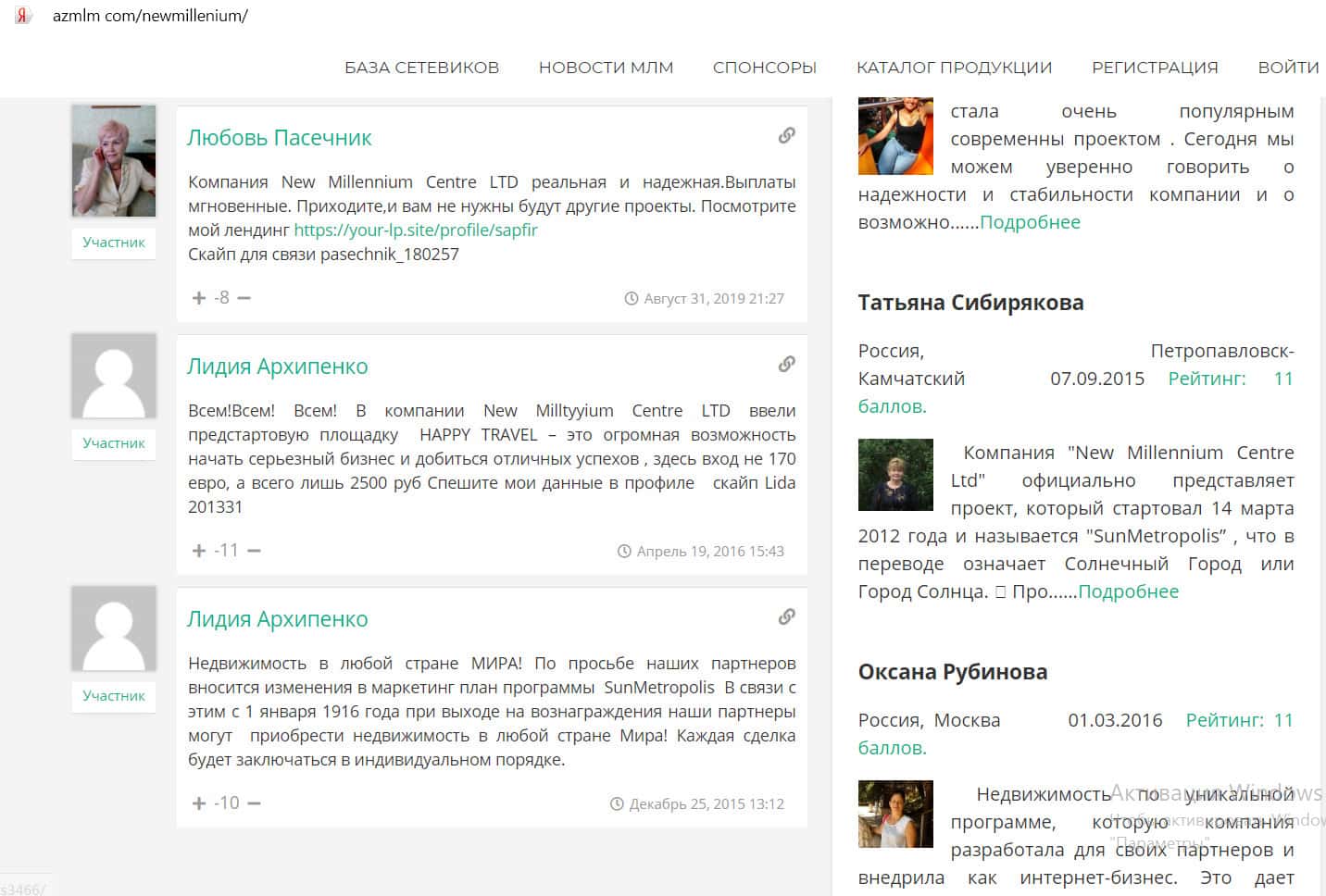Click the date 01.03.2016
1326x896 pixels.
[1115, 720]
